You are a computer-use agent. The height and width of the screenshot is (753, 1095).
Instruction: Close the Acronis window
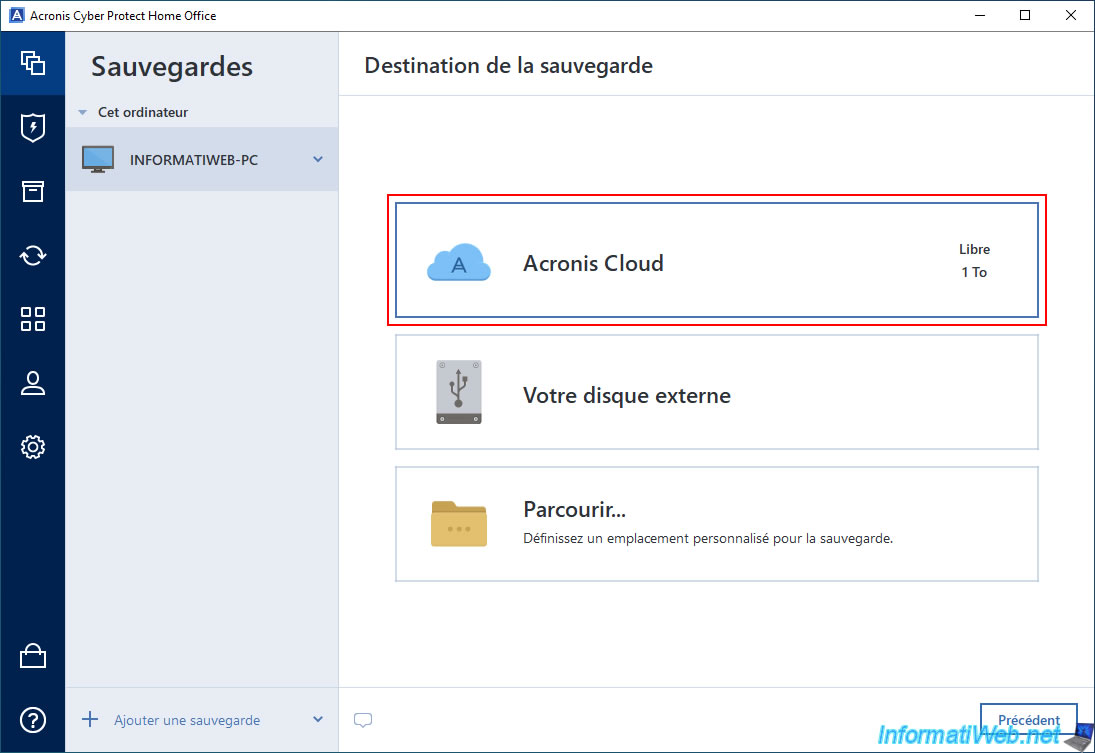coord(1071,15)
